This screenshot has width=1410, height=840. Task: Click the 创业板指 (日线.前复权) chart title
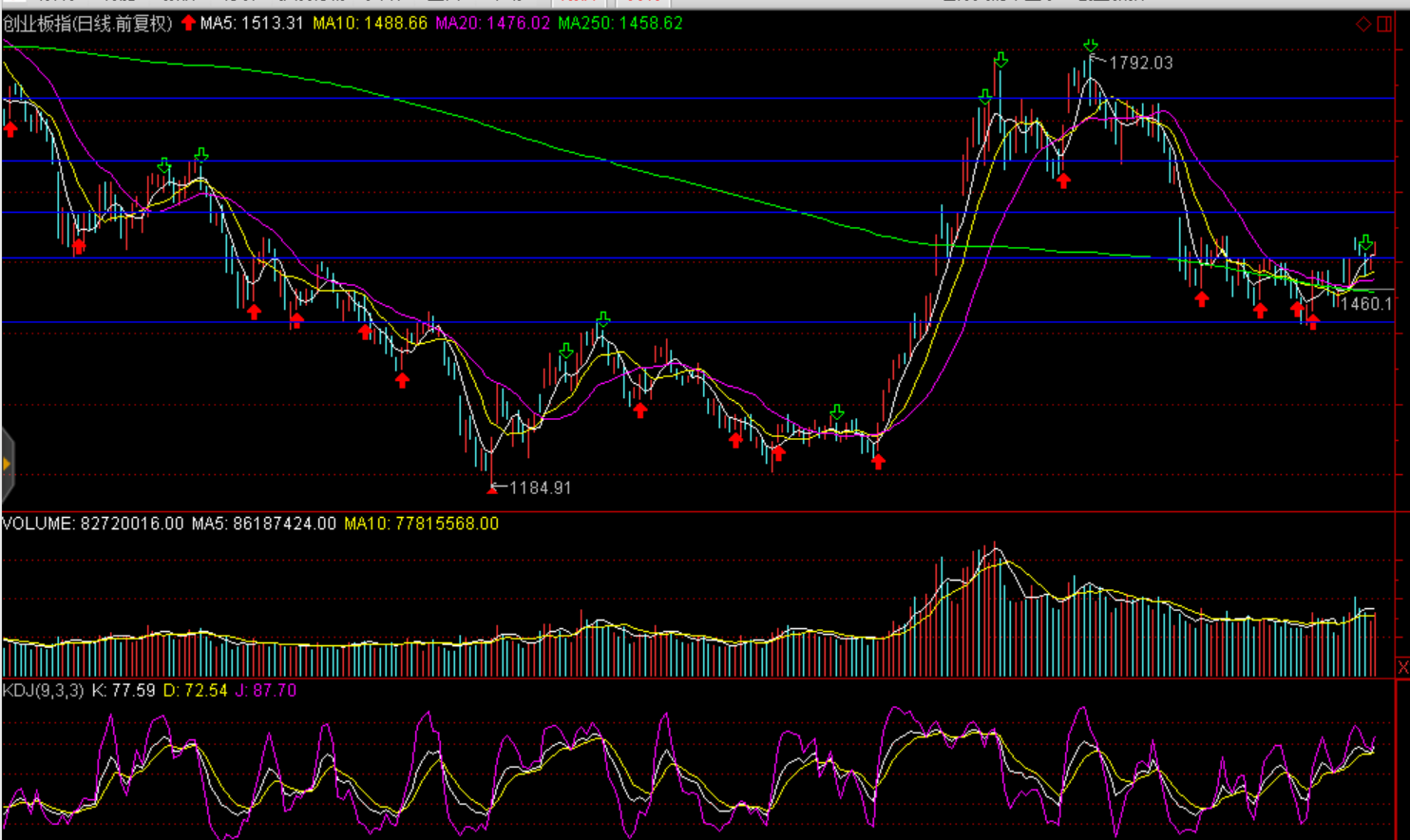[x=87, y=23]
